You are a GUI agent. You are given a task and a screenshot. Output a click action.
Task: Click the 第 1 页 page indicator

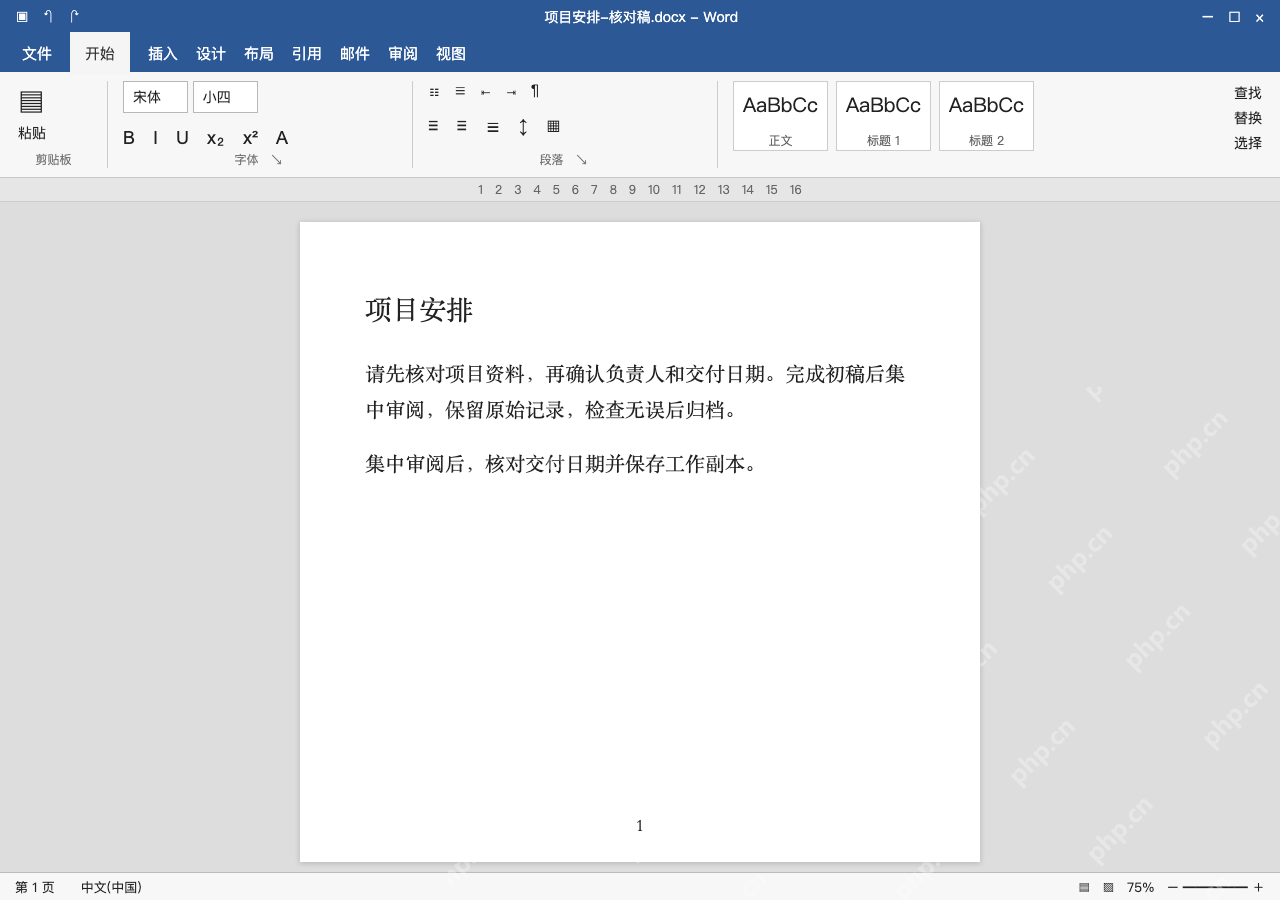35,887
